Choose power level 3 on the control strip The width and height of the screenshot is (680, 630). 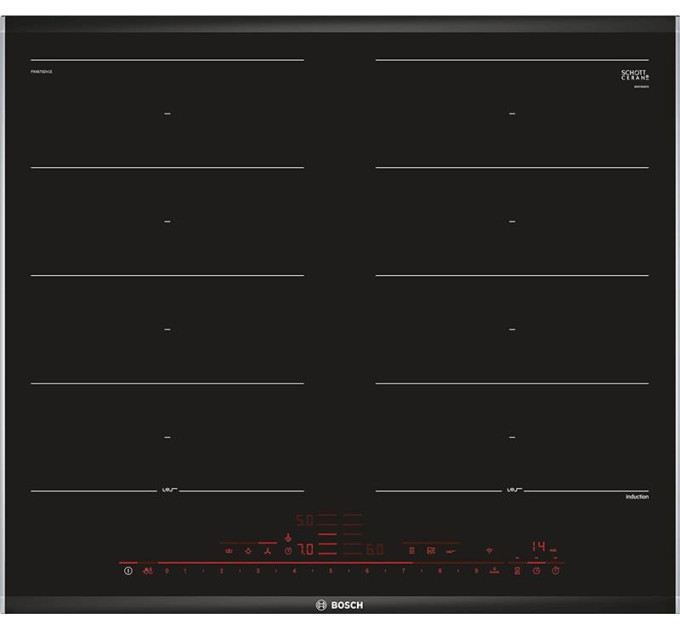tap(258, 571)
